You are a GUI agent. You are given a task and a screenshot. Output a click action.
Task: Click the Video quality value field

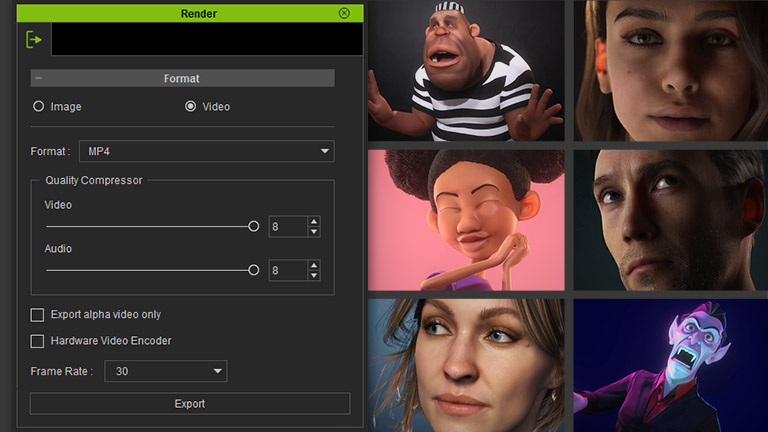287,227
